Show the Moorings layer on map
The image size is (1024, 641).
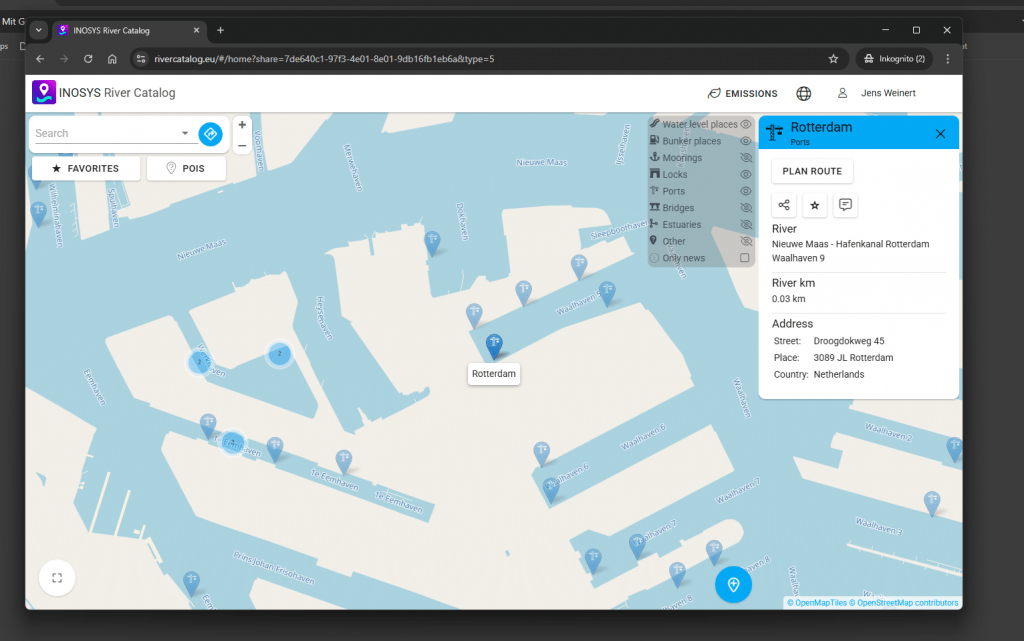(745, 158)
